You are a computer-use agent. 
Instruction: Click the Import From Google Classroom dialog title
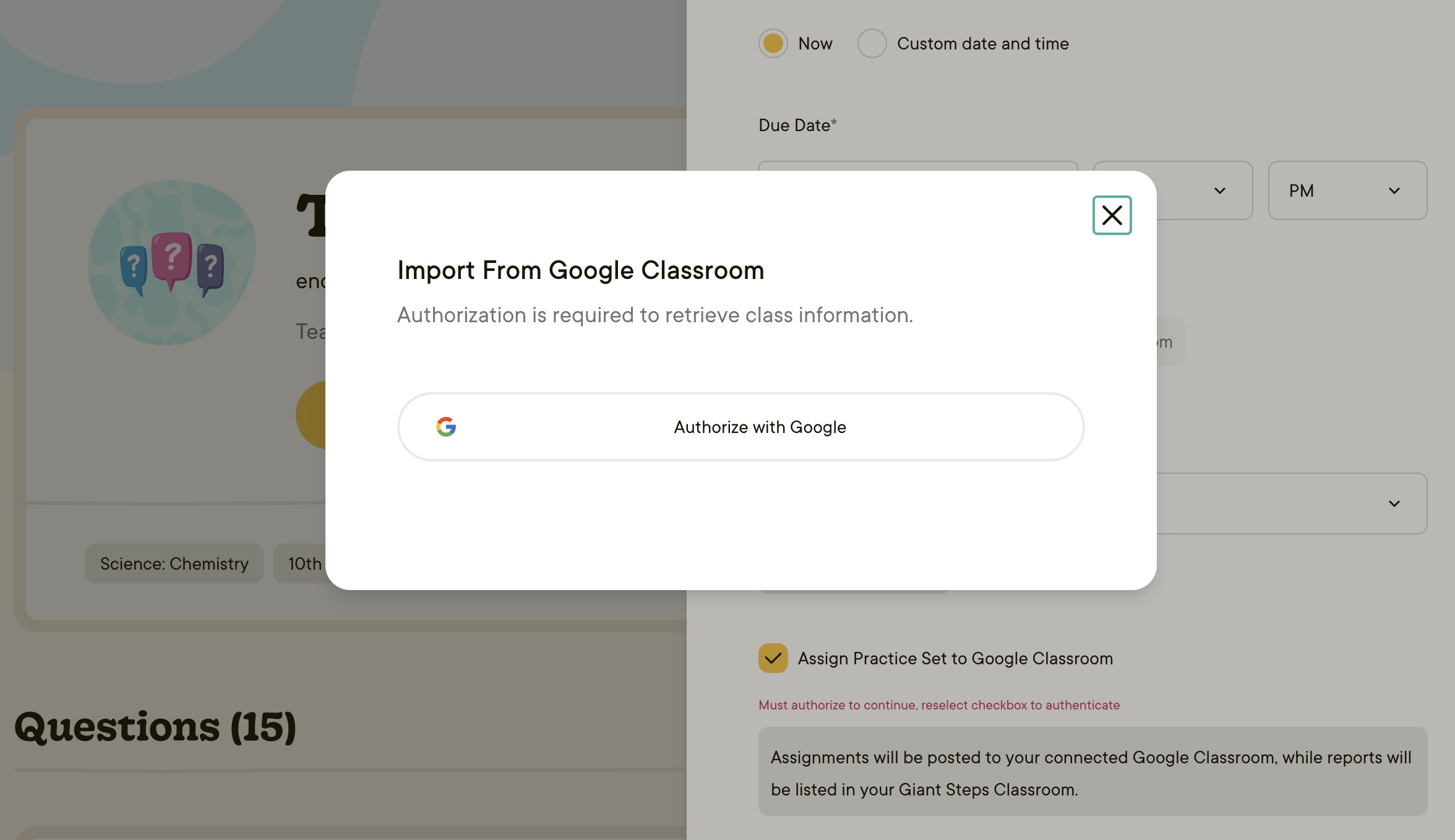580,270
